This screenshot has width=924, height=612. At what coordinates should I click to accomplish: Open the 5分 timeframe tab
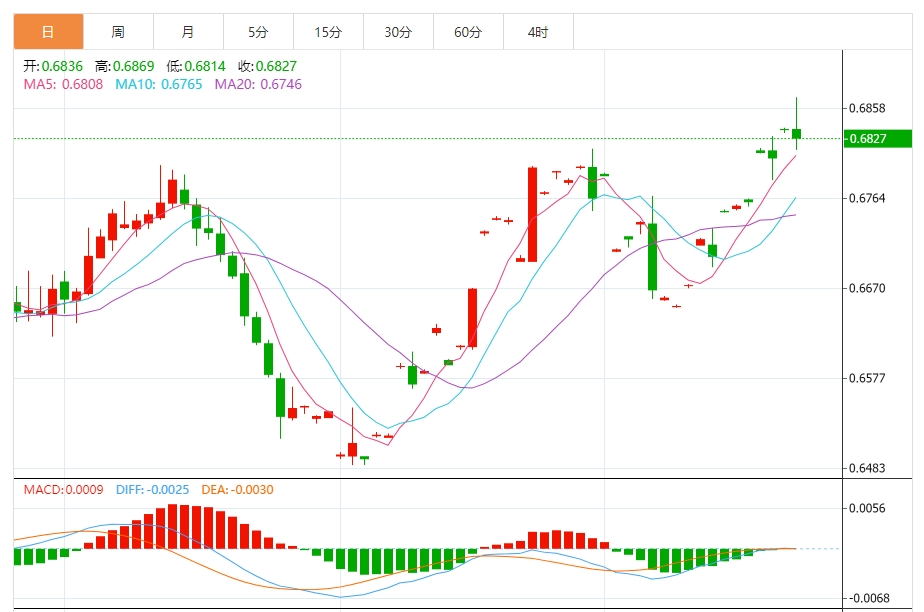[258, 32]
